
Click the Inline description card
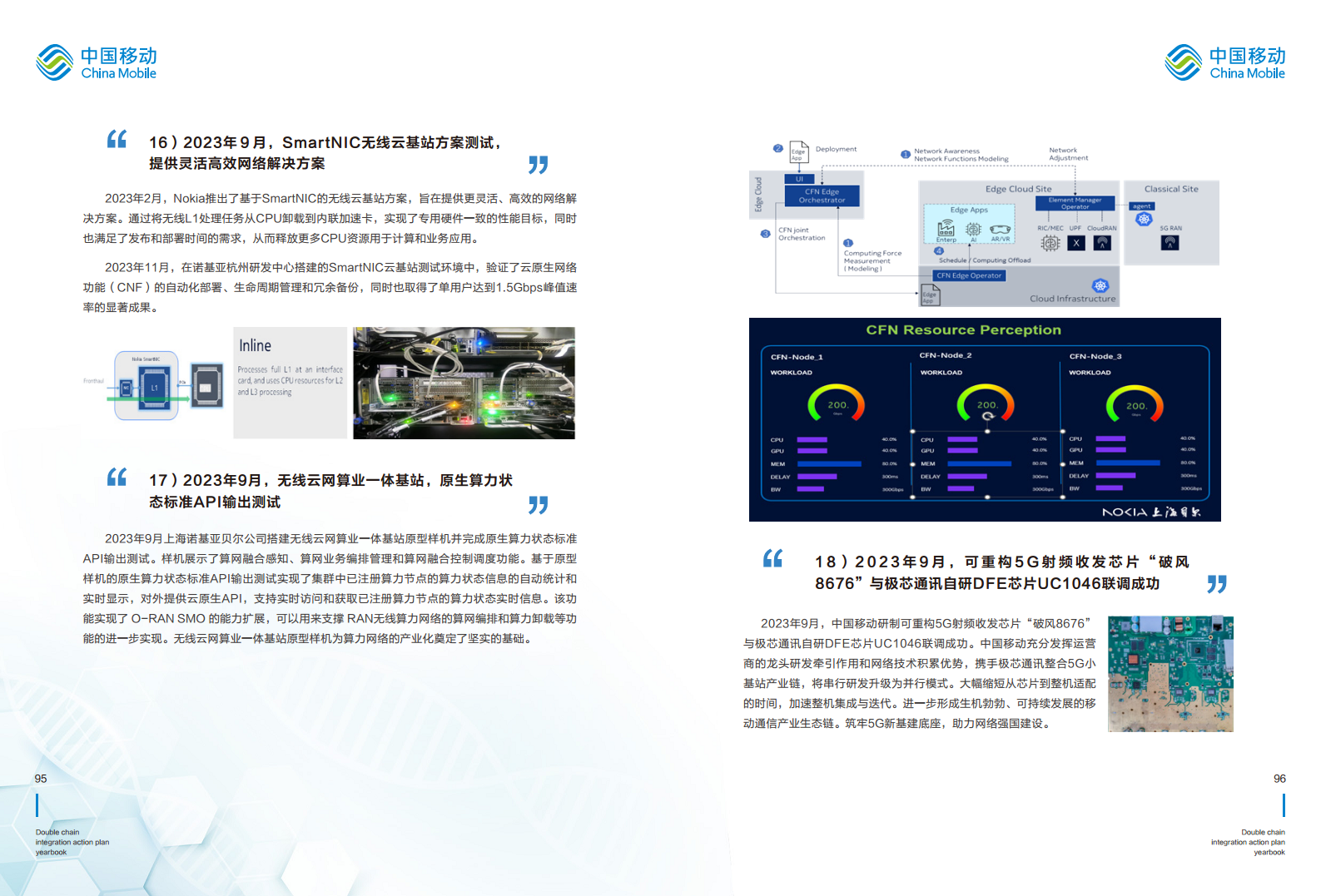pyautogui.click(x=291, y=383)
